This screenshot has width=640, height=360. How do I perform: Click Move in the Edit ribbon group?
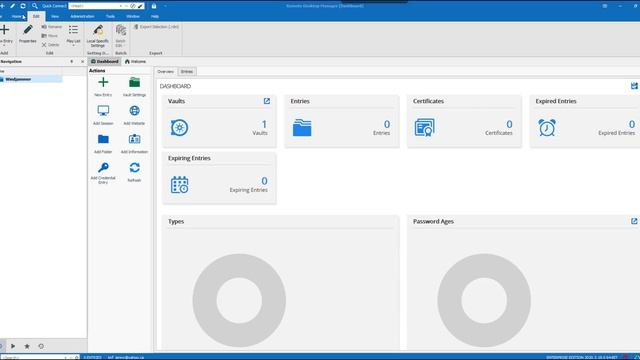click(50, 36)
